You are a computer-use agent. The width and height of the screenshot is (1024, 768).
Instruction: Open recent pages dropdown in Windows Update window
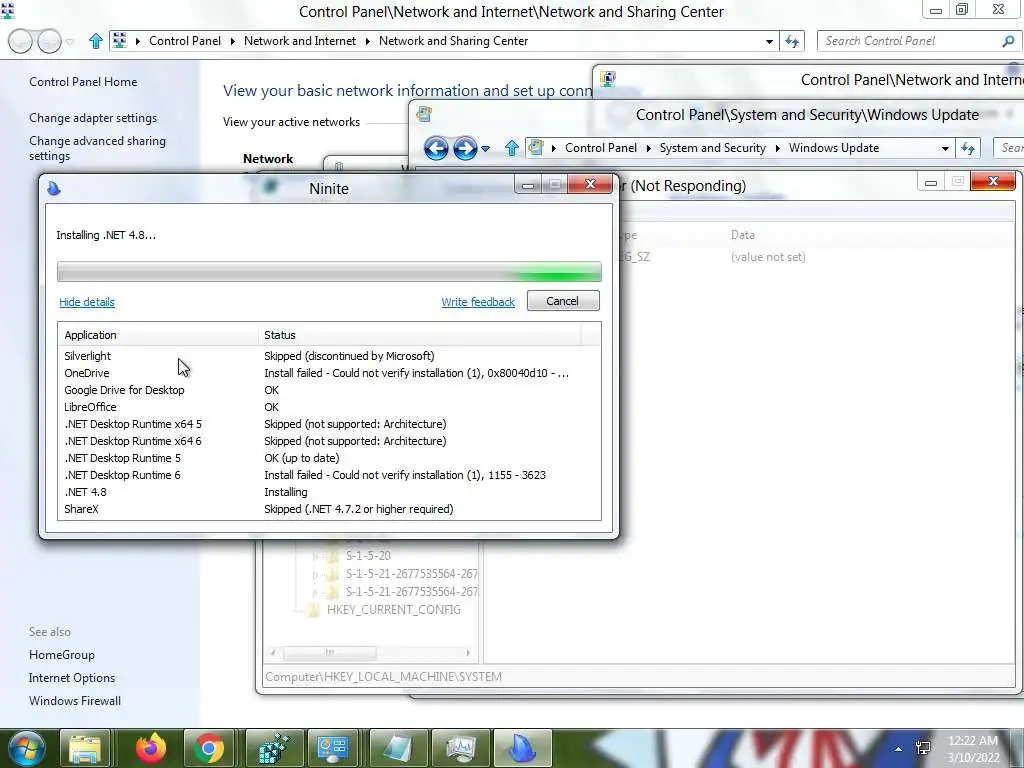(x=485, y=149)
